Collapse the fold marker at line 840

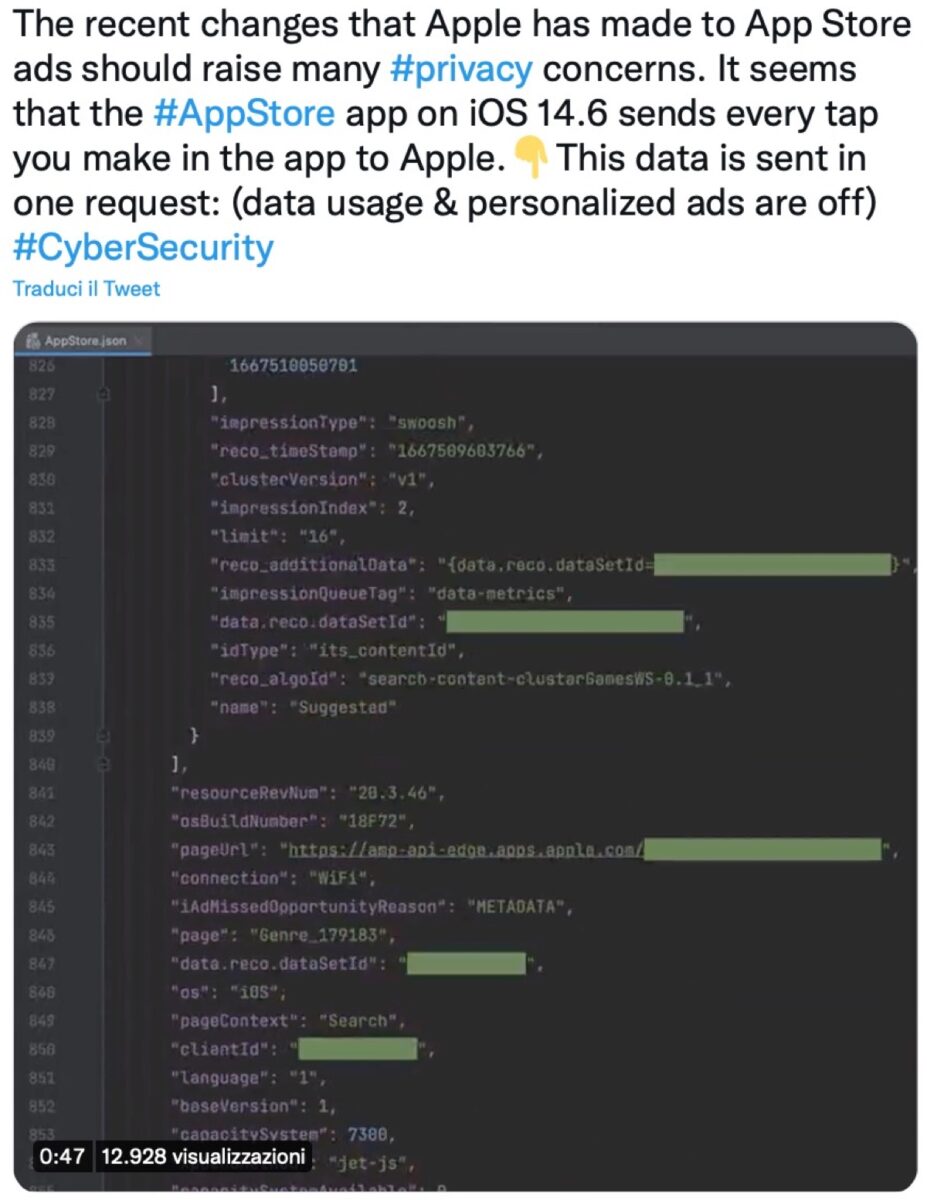pyautogui.click(x=103, y=765)
